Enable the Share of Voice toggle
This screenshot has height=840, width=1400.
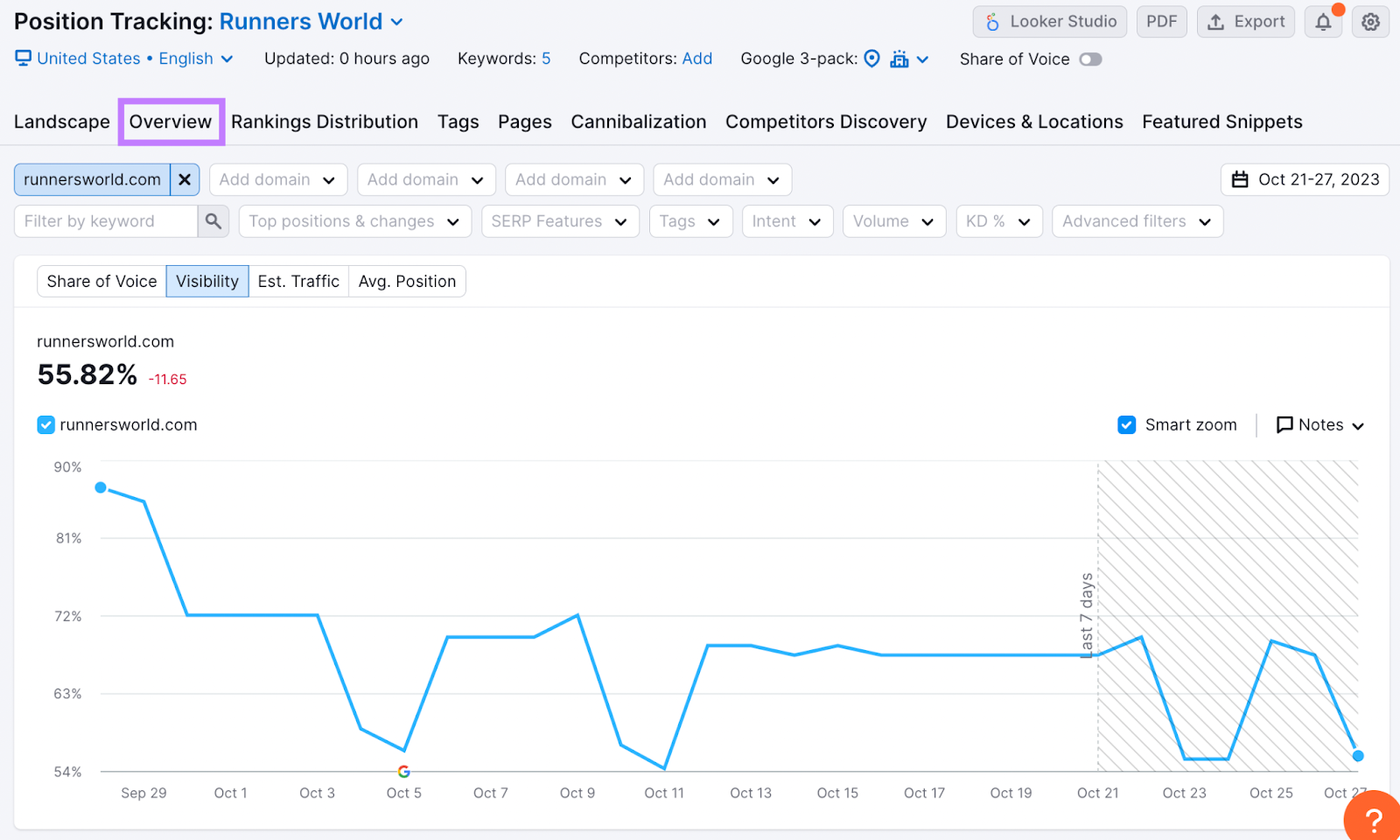click(1089, 59)
